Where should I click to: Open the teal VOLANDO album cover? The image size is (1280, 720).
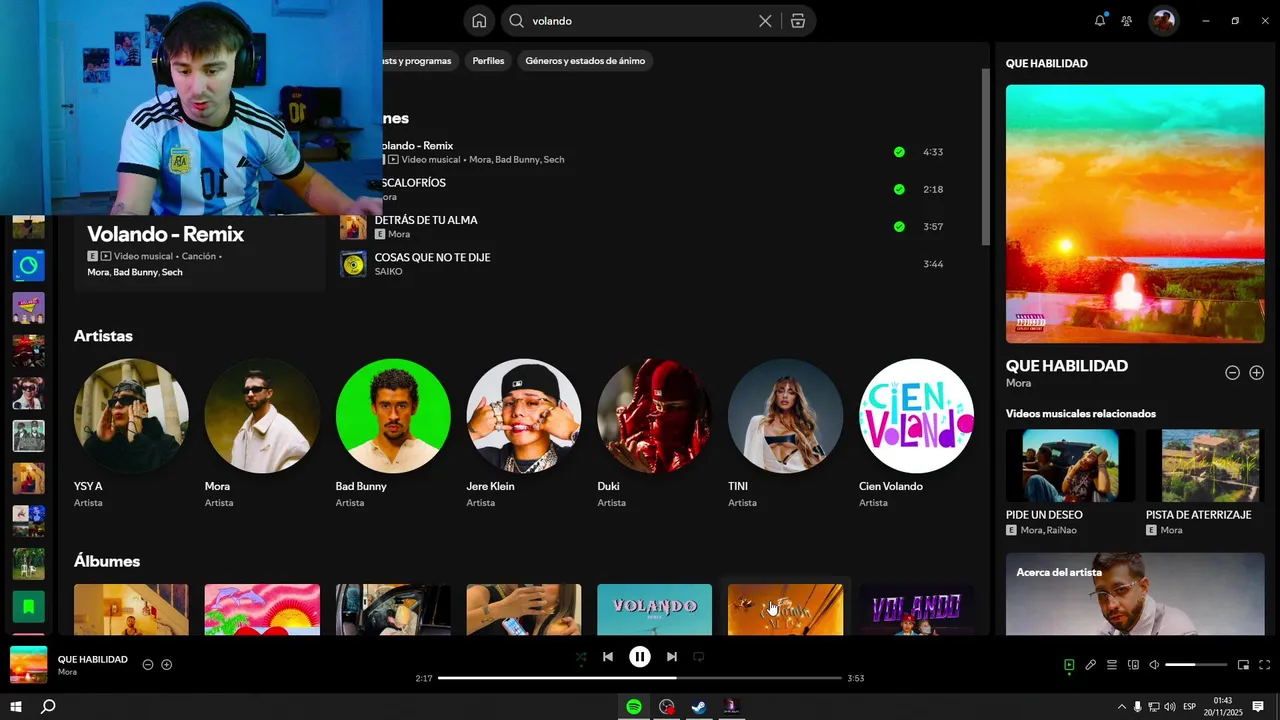(655, 609)
